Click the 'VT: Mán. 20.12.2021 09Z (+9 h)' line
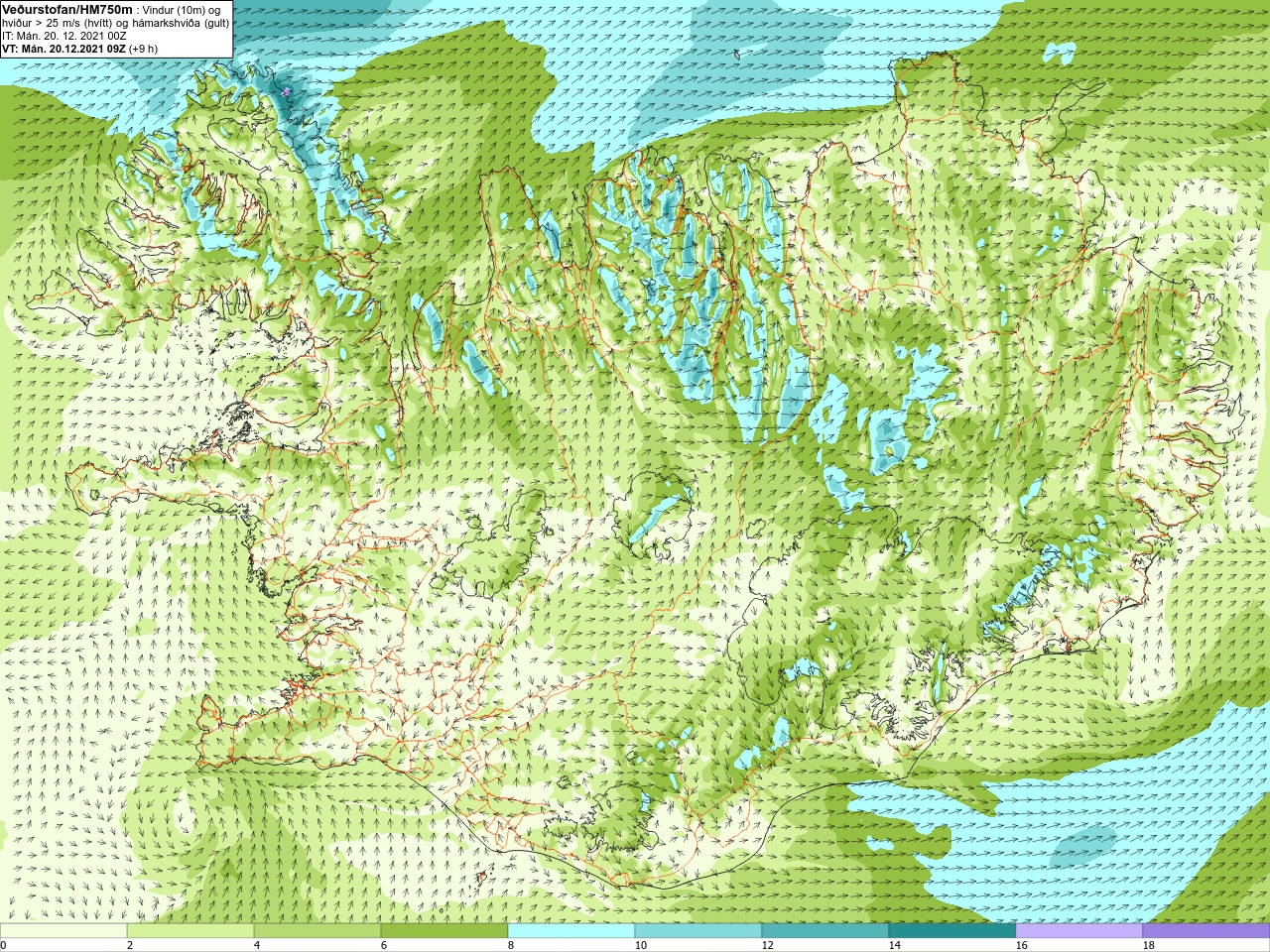1270x952 pixels. 80,49
